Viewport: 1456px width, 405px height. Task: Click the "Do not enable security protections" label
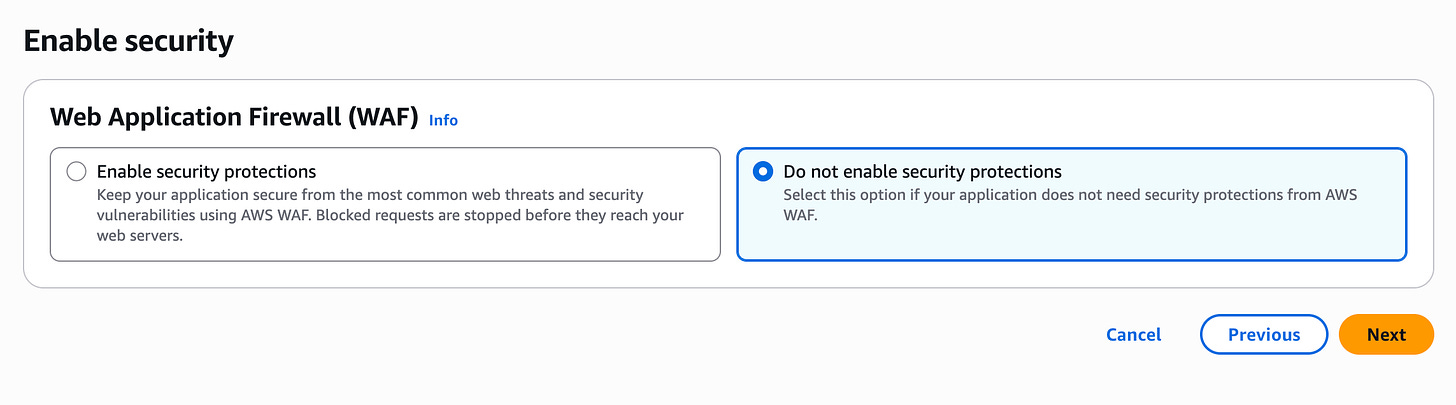[922, 172]
